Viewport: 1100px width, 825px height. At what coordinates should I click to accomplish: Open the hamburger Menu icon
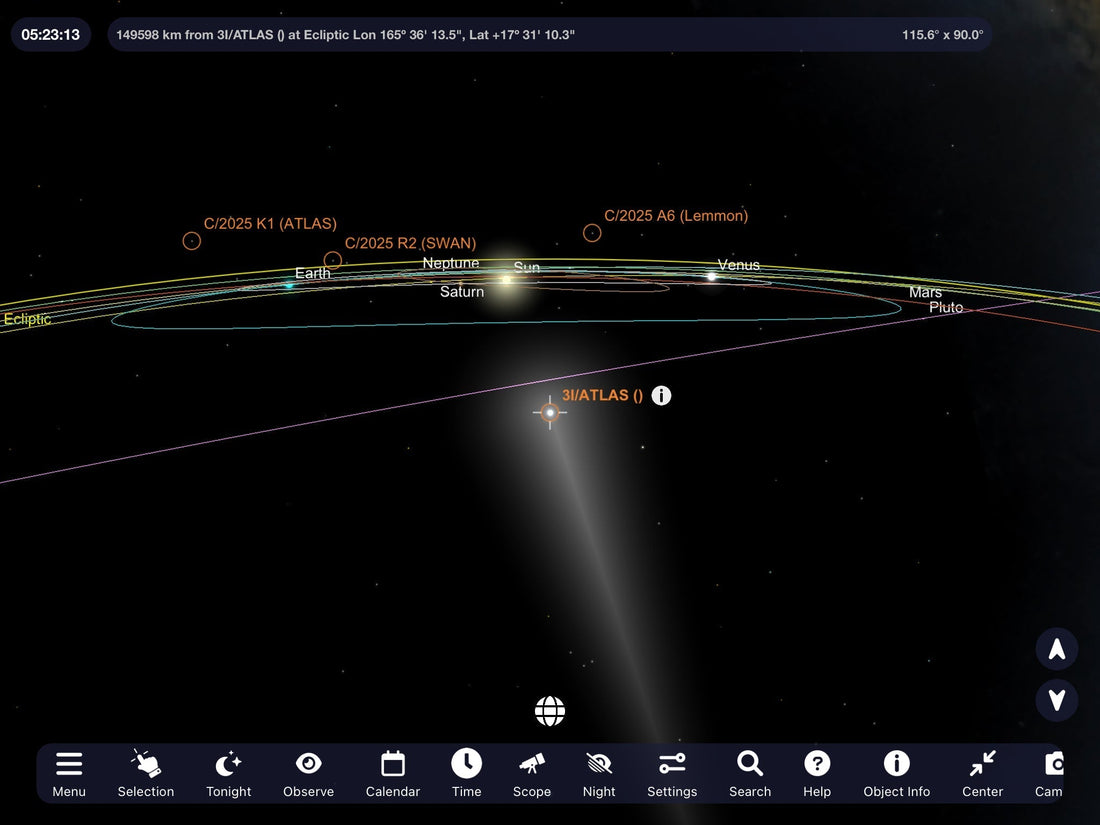coord(69,765)
